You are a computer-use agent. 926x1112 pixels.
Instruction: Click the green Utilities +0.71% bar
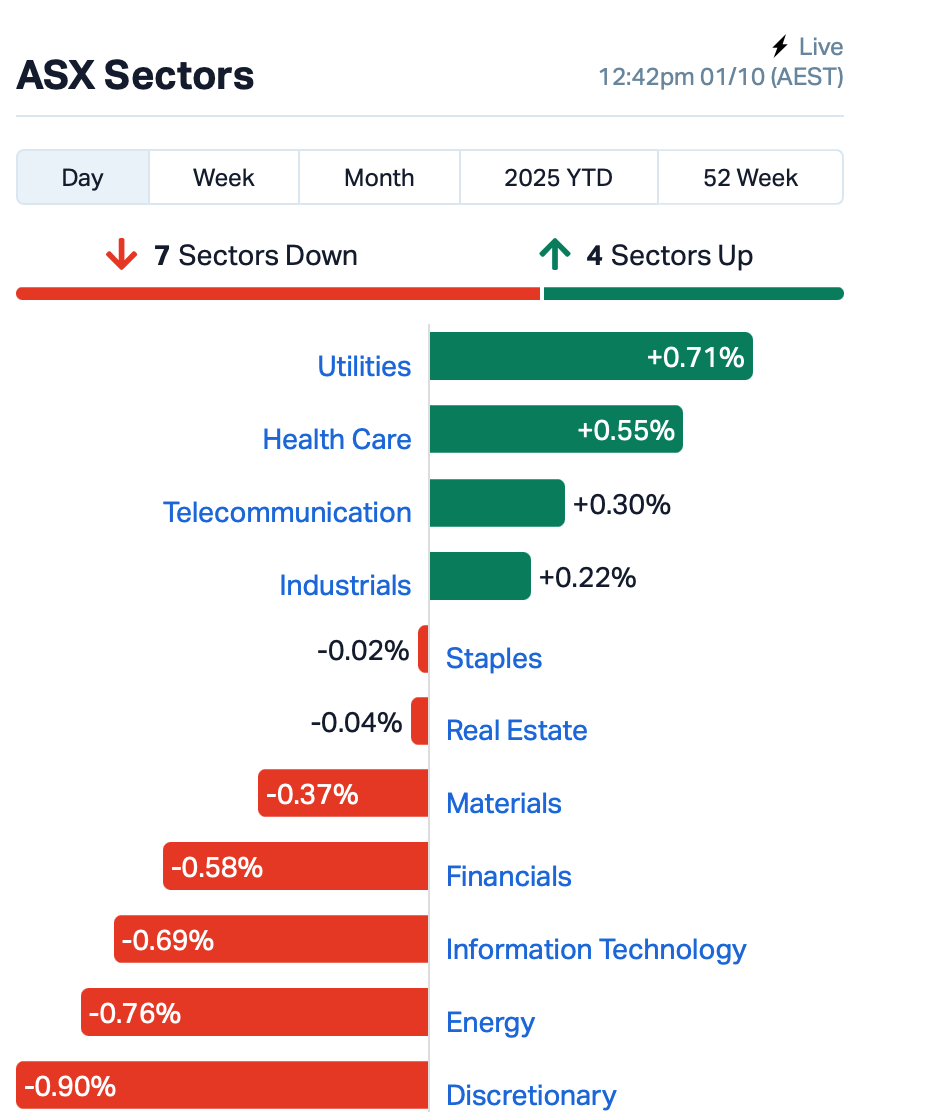(590, 357)
